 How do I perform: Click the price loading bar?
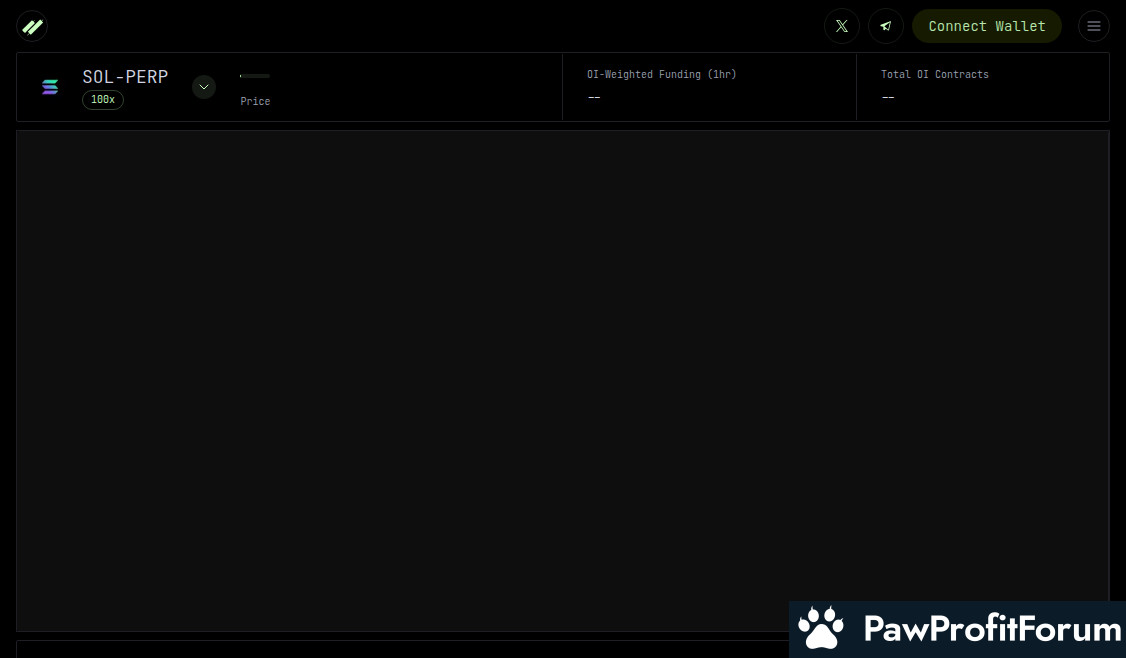[255, 76]
